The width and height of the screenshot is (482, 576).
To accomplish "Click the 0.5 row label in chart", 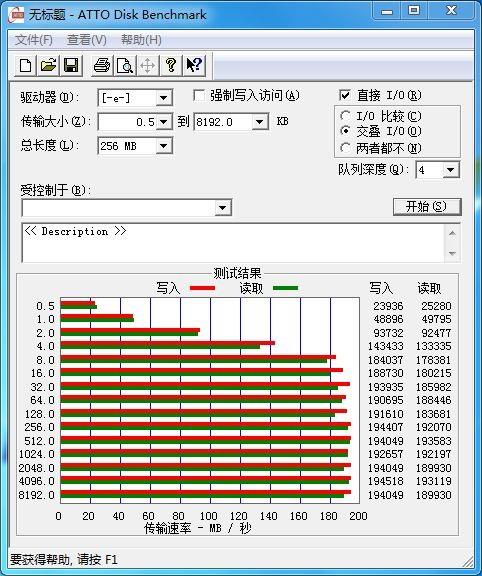I will tap(45, 306).
